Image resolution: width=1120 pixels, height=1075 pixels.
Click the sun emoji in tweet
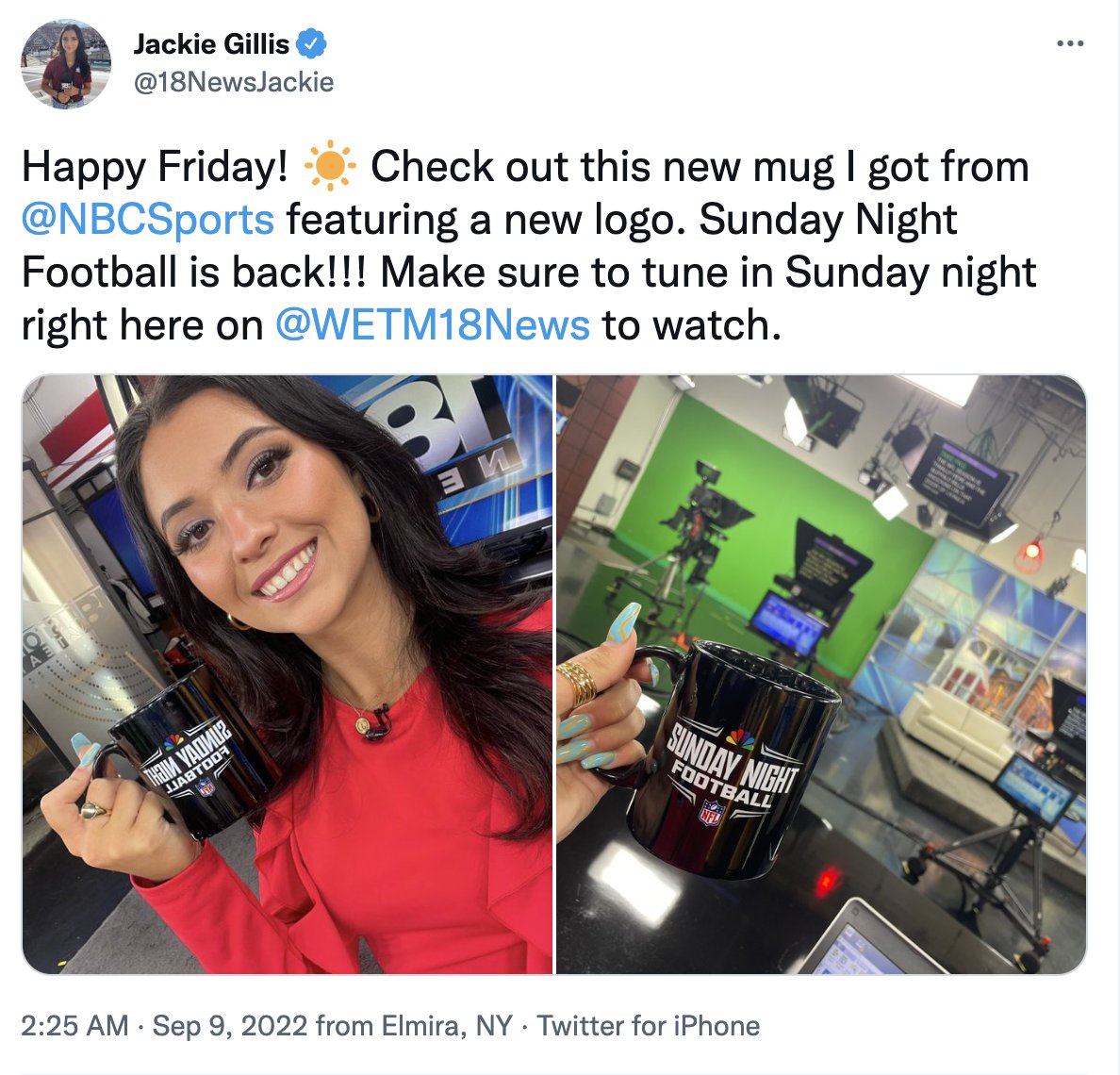(330, 167)
